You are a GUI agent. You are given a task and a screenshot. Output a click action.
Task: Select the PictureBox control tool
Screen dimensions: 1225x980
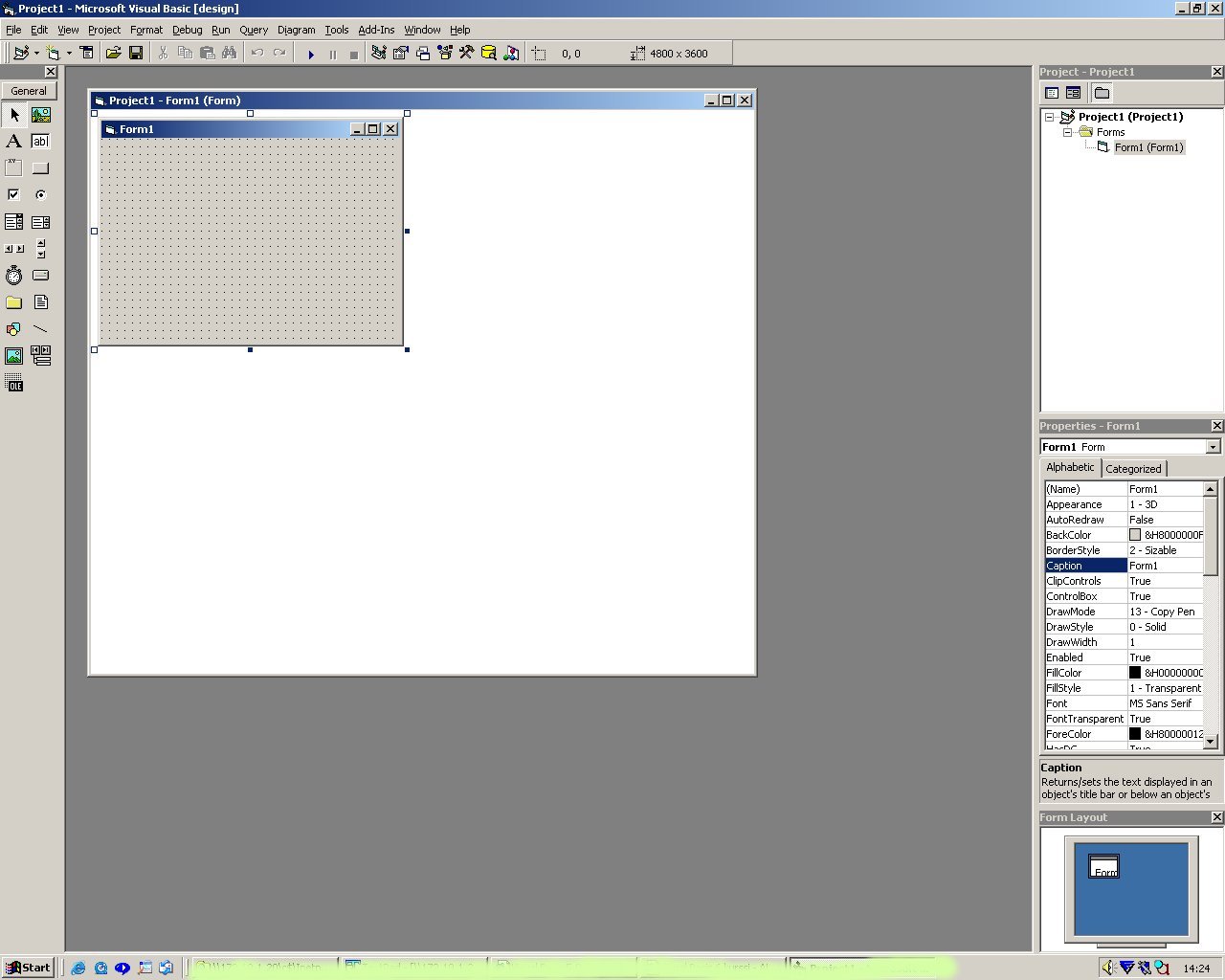point(41,115)
